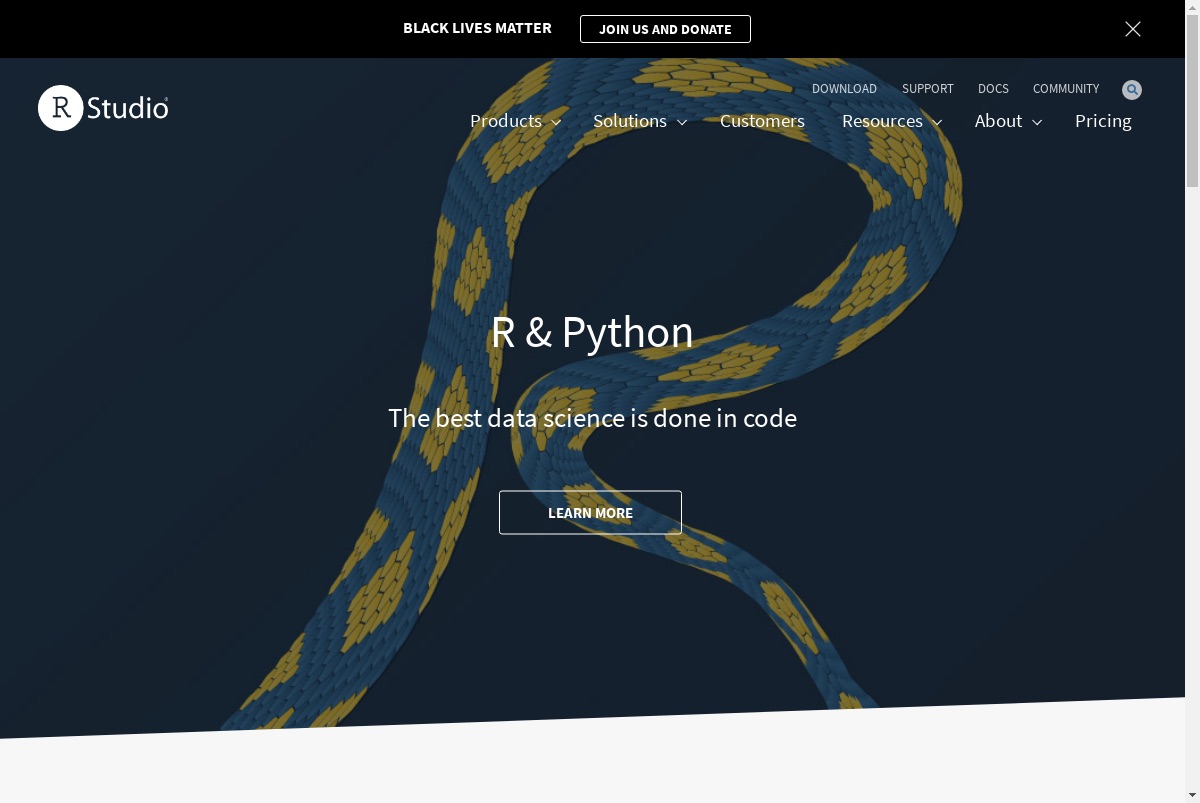This screenshot has width=1200, height=803.
Task: Visit the Pricing page
Action: point(1103,121)
